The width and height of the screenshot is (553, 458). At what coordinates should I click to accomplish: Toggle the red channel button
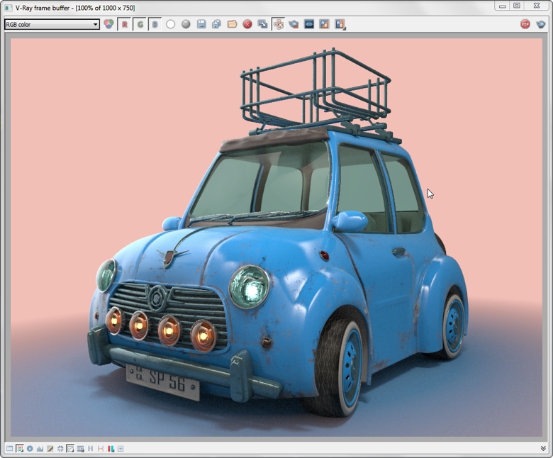[x=124, y=24]
